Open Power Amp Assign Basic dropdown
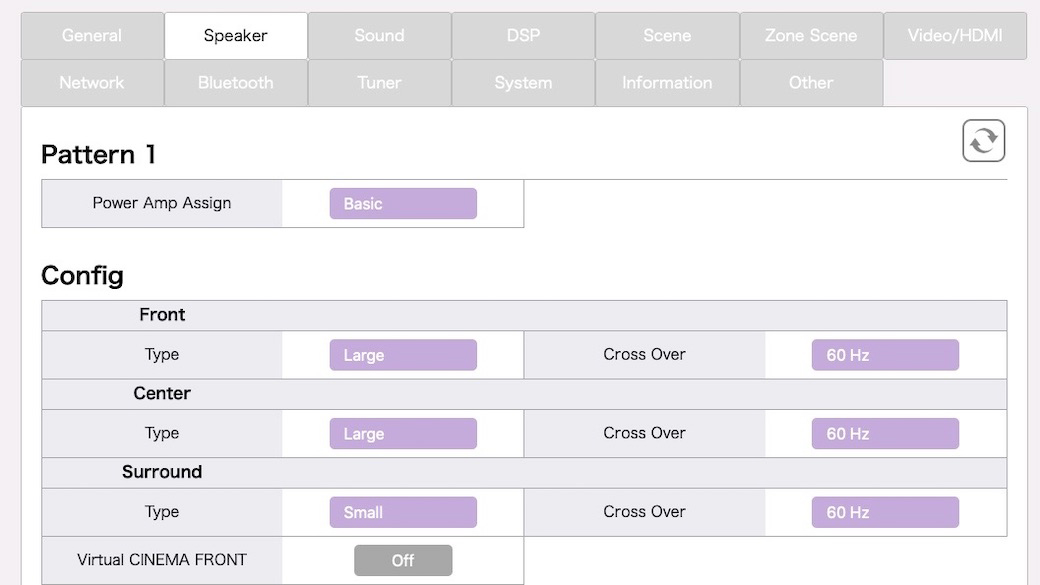The height and width of the screenshot is (585, 1040). 403,204
